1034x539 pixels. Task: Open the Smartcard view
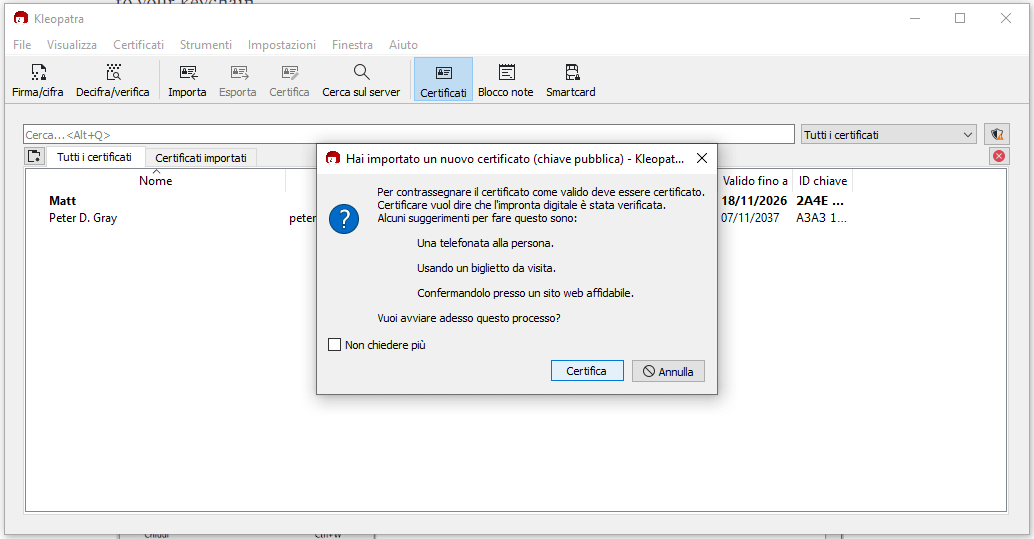click(x=570, y=80)
